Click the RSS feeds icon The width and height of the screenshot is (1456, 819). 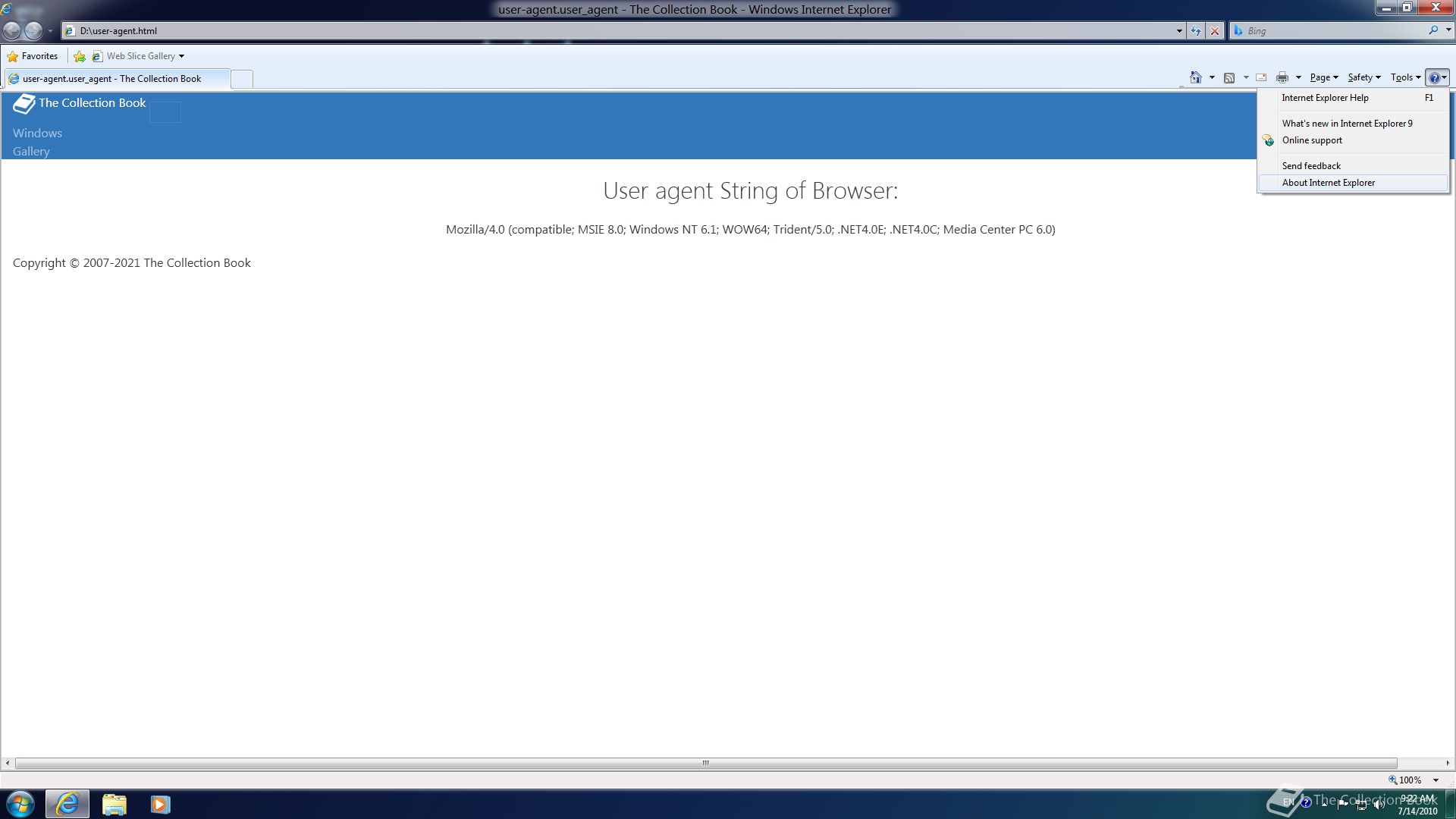click(1229, 77)
